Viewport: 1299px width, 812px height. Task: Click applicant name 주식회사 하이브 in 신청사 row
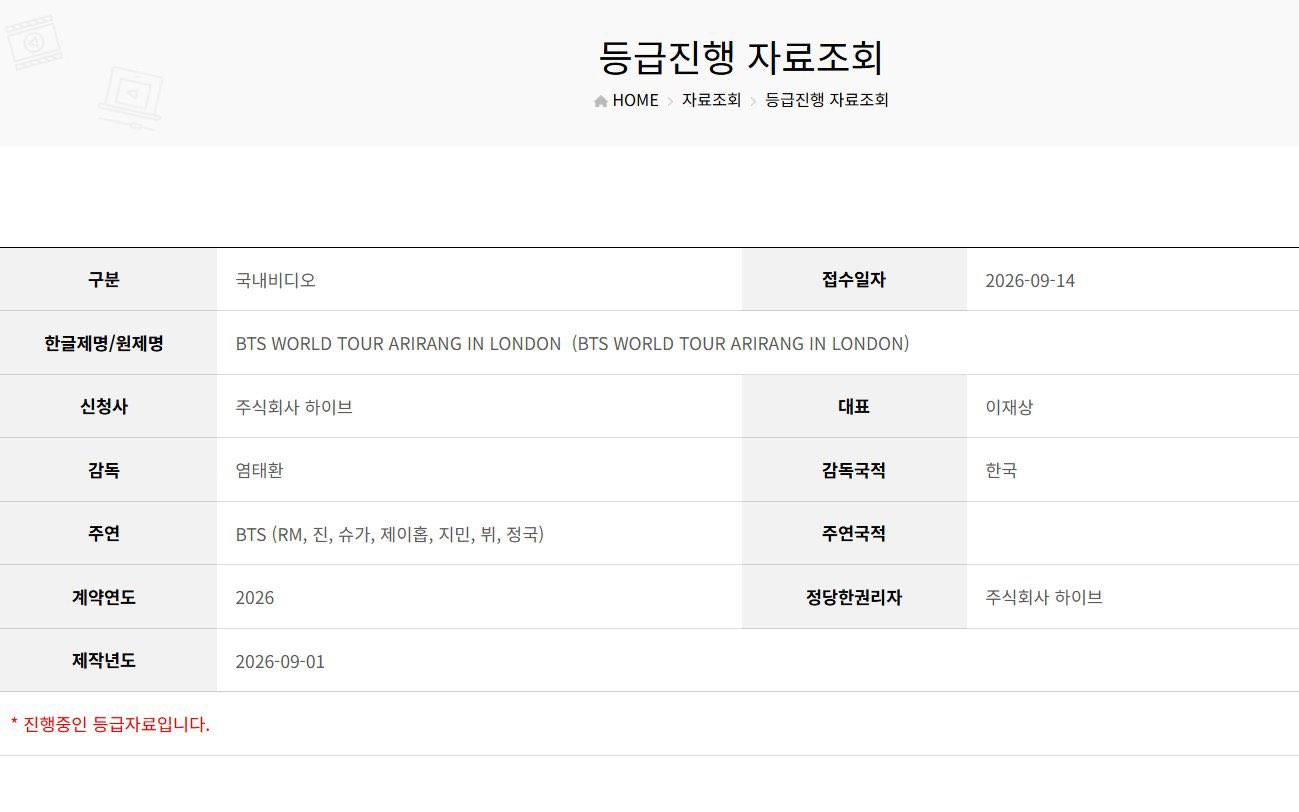(x=294, y=407)
